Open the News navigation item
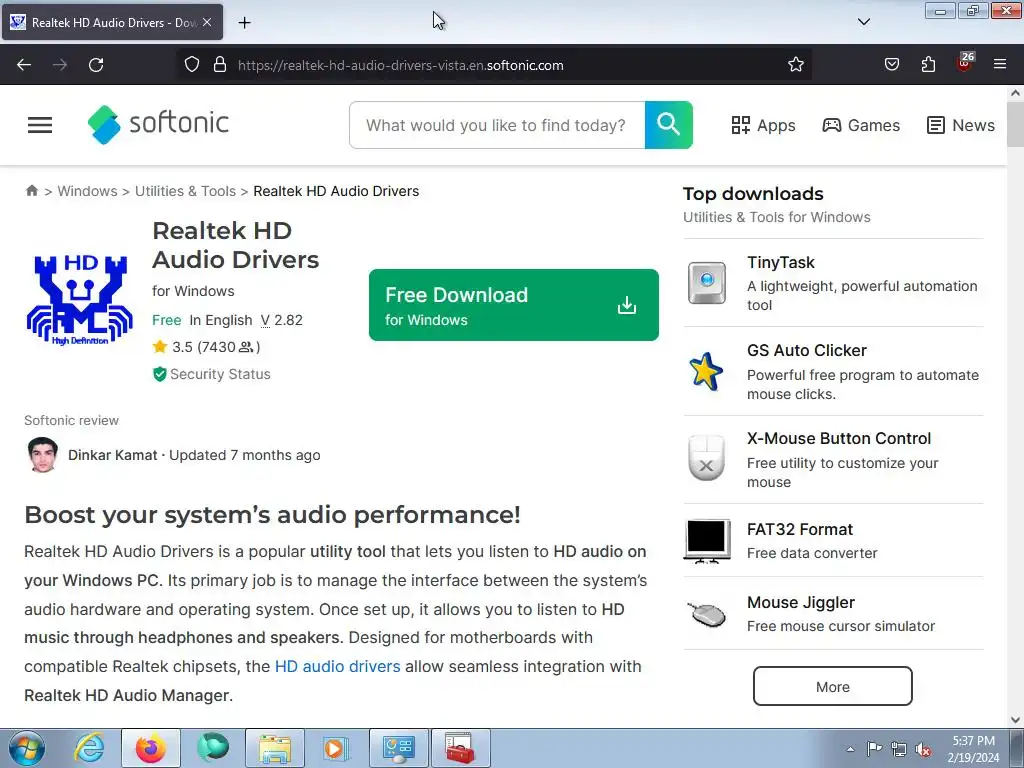This screenshot has width=1024, height=768. [961, 125]
